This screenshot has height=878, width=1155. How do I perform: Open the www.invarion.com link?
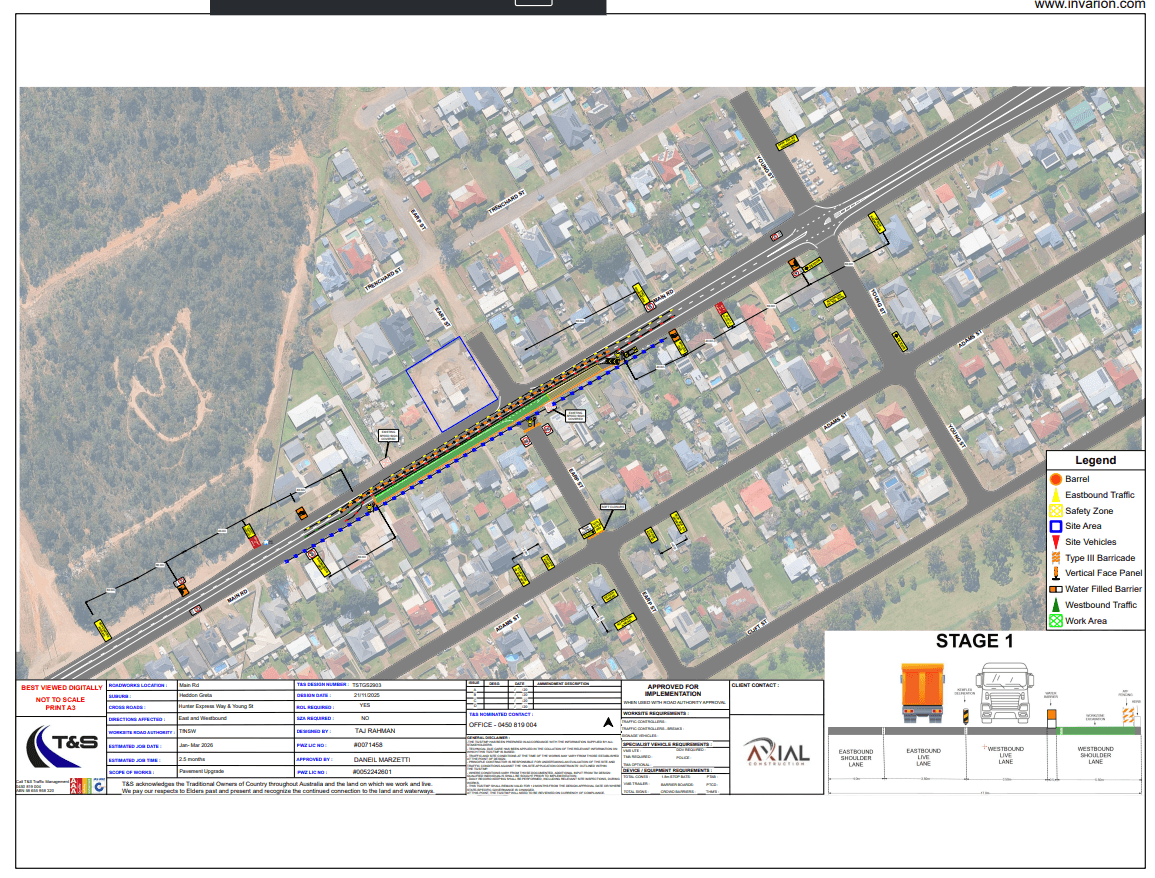pyautogui.click(x=1088, y=5)
